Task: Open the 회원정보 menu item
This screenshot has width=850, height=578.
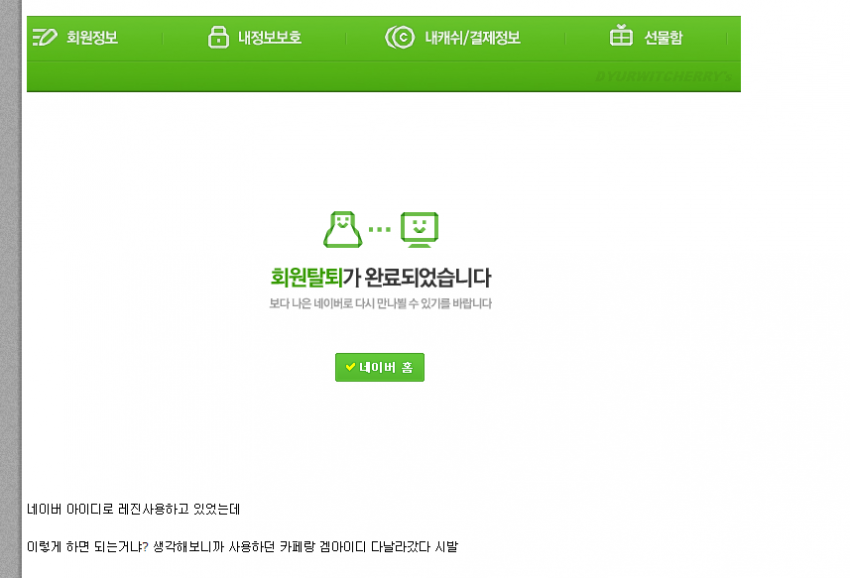Action: coord(92,37)
